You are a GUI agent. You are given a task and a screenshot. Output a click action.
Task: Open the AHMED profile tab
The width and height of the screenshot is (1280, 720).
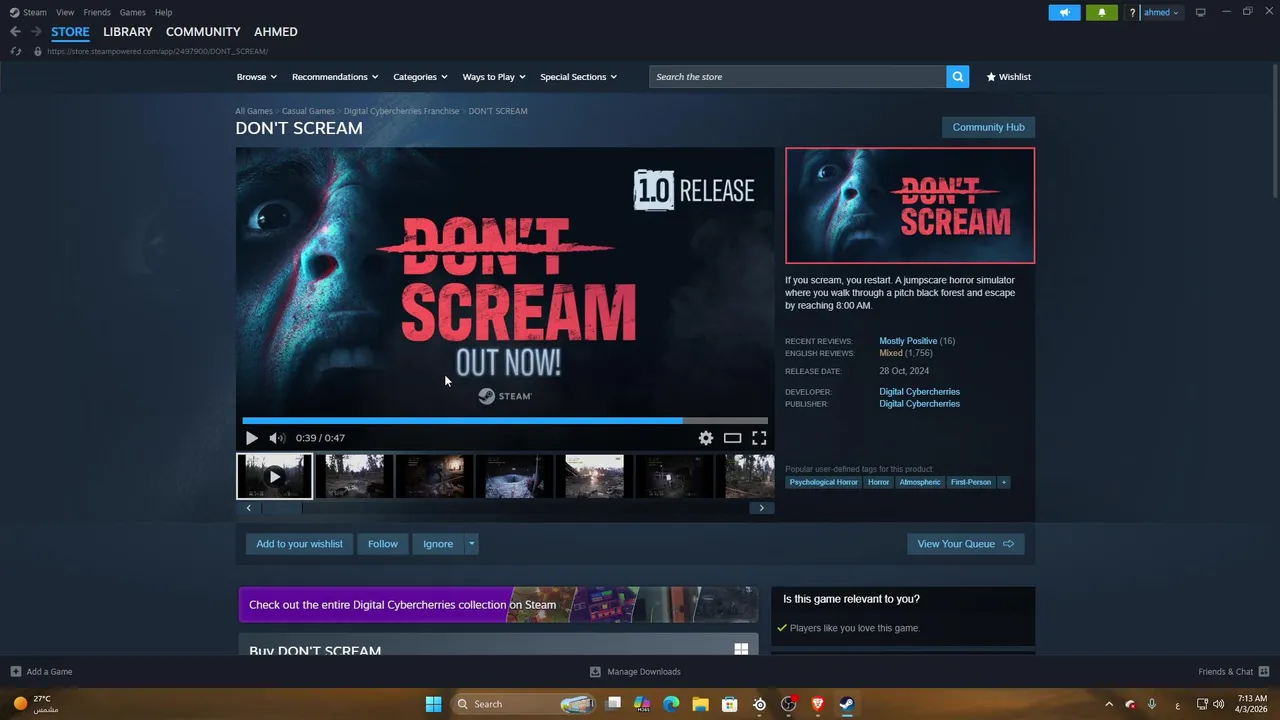(x=276, y=32)
